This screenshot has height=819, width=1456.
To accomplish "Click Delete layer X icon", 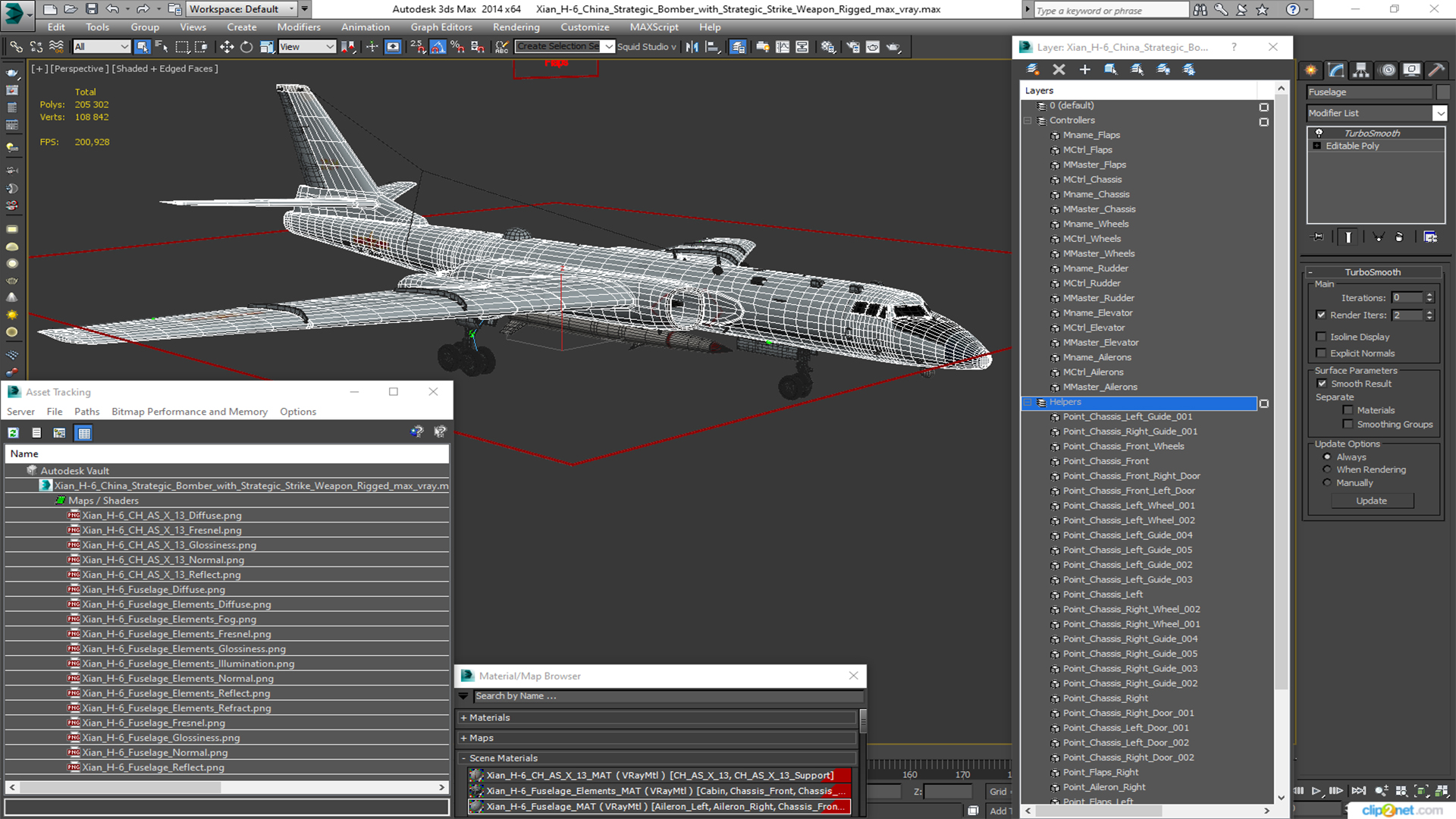I will [1059, 69].
